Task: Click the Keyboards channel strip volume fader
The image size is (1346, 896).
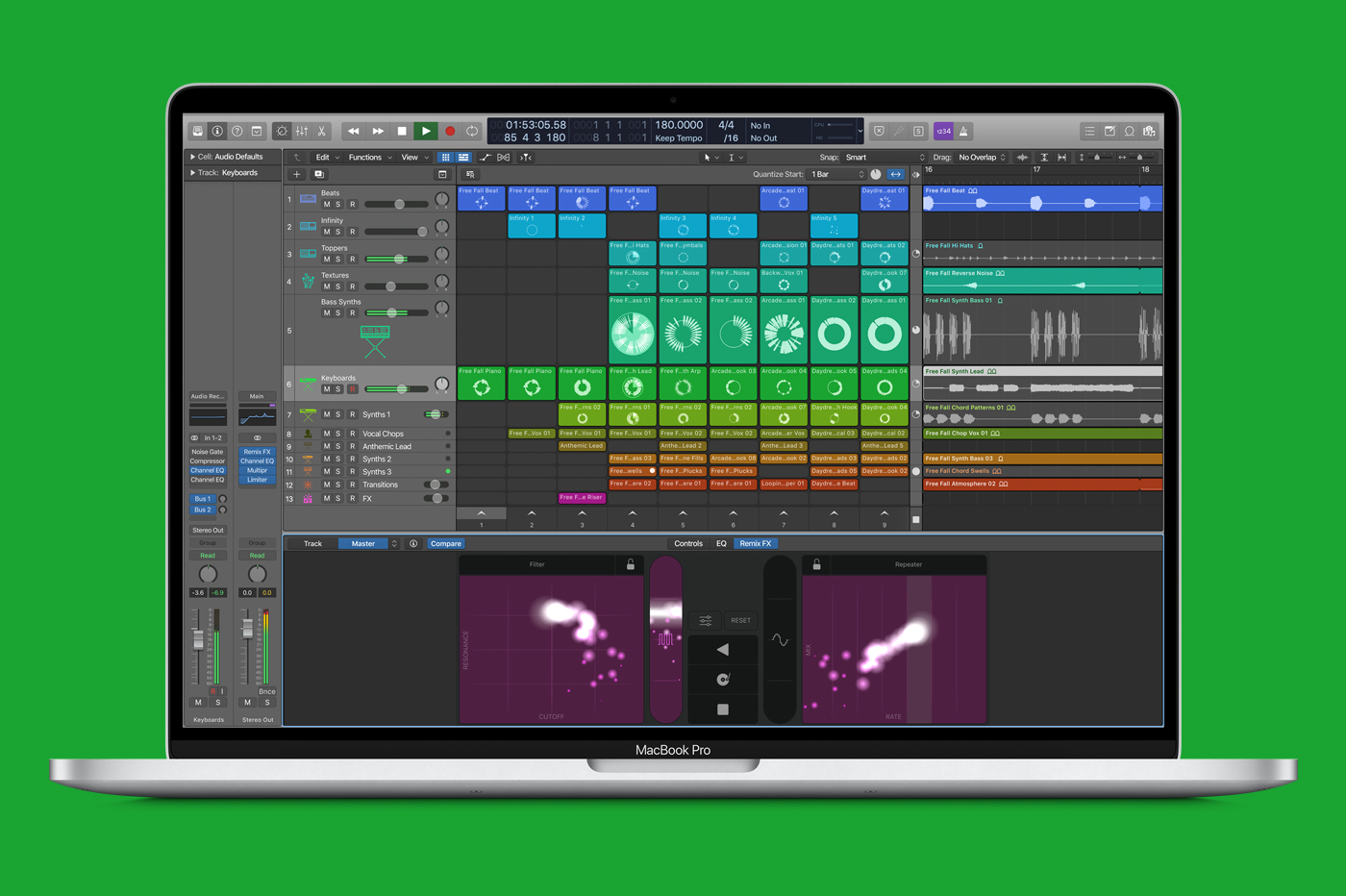Action: pyautogui.click(x=199, y=639)
